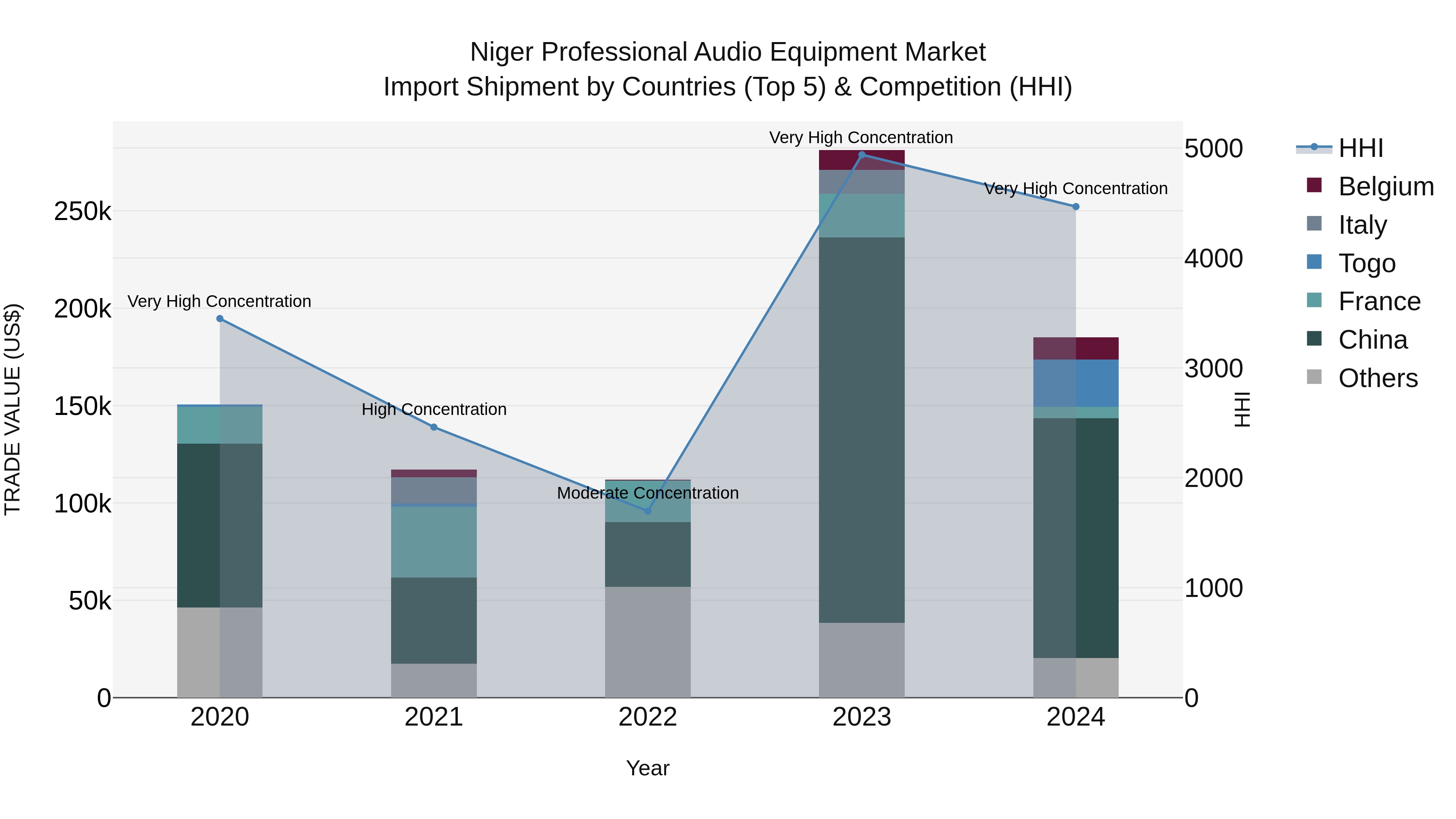
Task: Toggle Italy series in legend
Action: (1346, 225)
